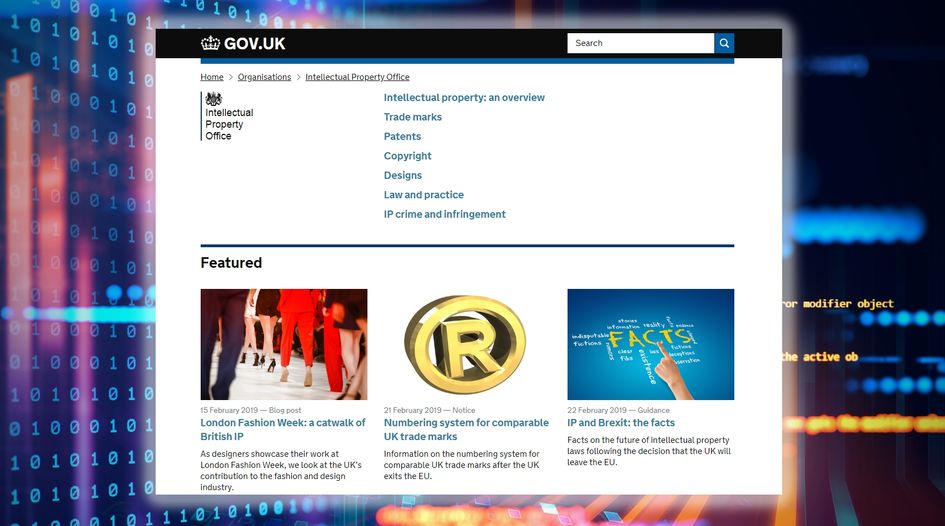The width and height of the screenshot is (945, 526).
Task: Open the Designs link
Action: click(x=403, y=175)
